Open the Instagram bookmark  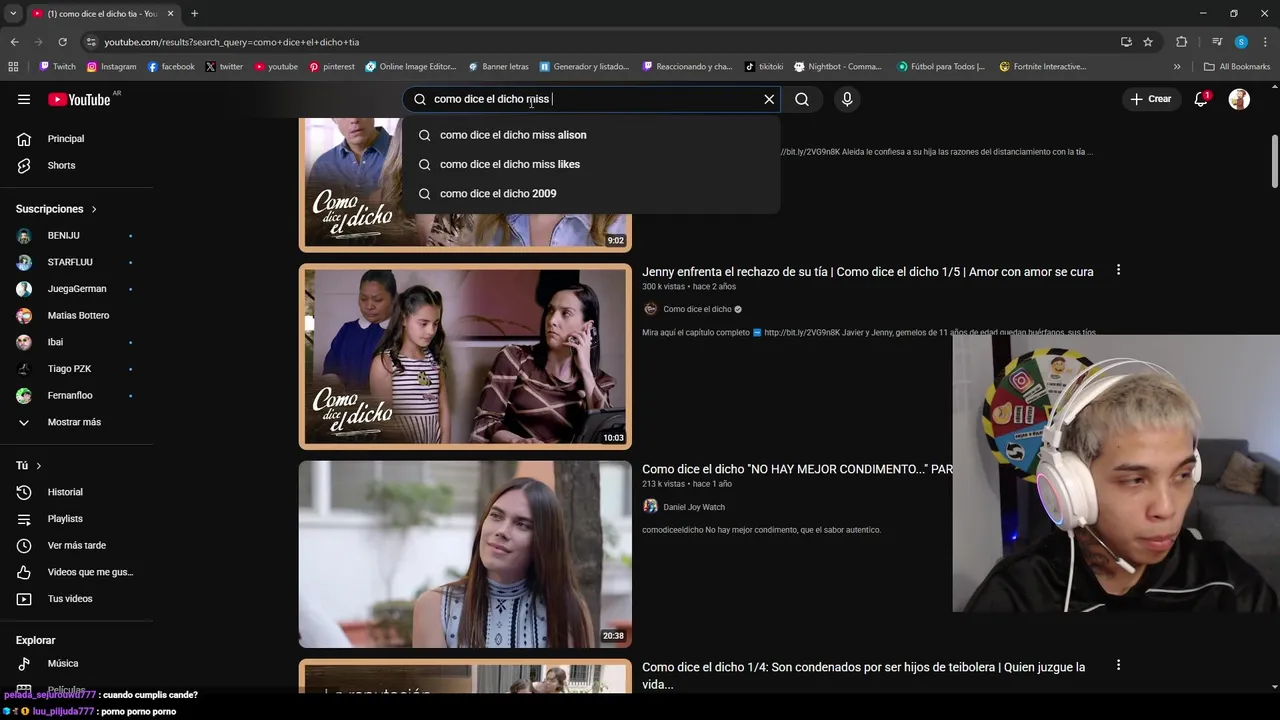point(111,67)
